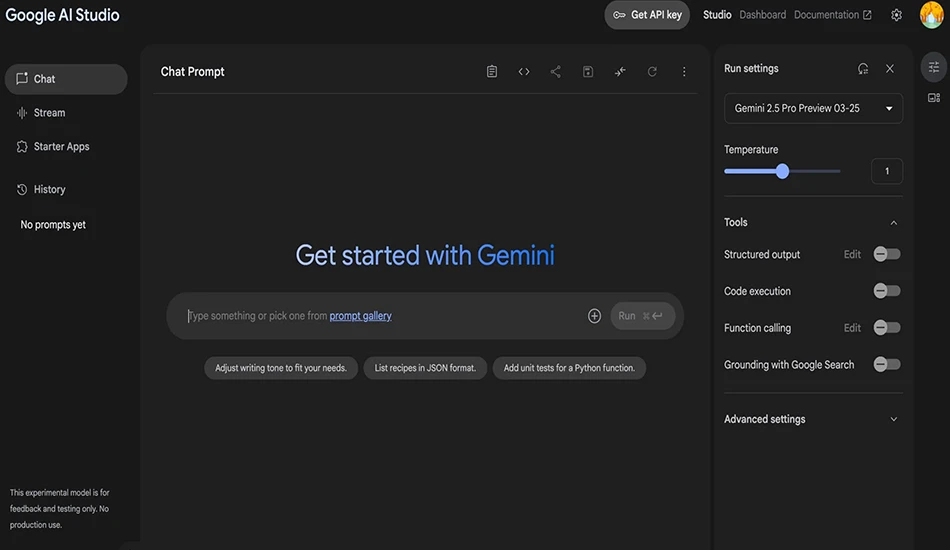Click the Temperature value field
The height and width of the screenshot is (550, 950).
(x=887, y=171)
